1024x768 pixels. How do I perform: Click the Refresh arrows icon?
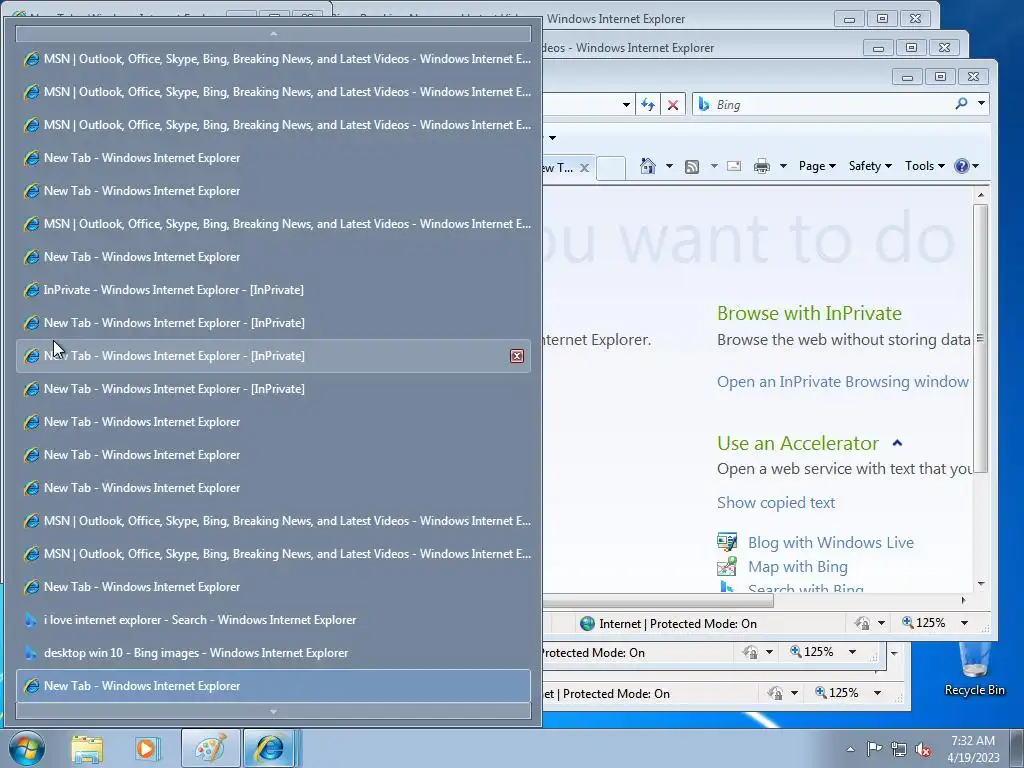pyautogui.click(x=648, y=104)
